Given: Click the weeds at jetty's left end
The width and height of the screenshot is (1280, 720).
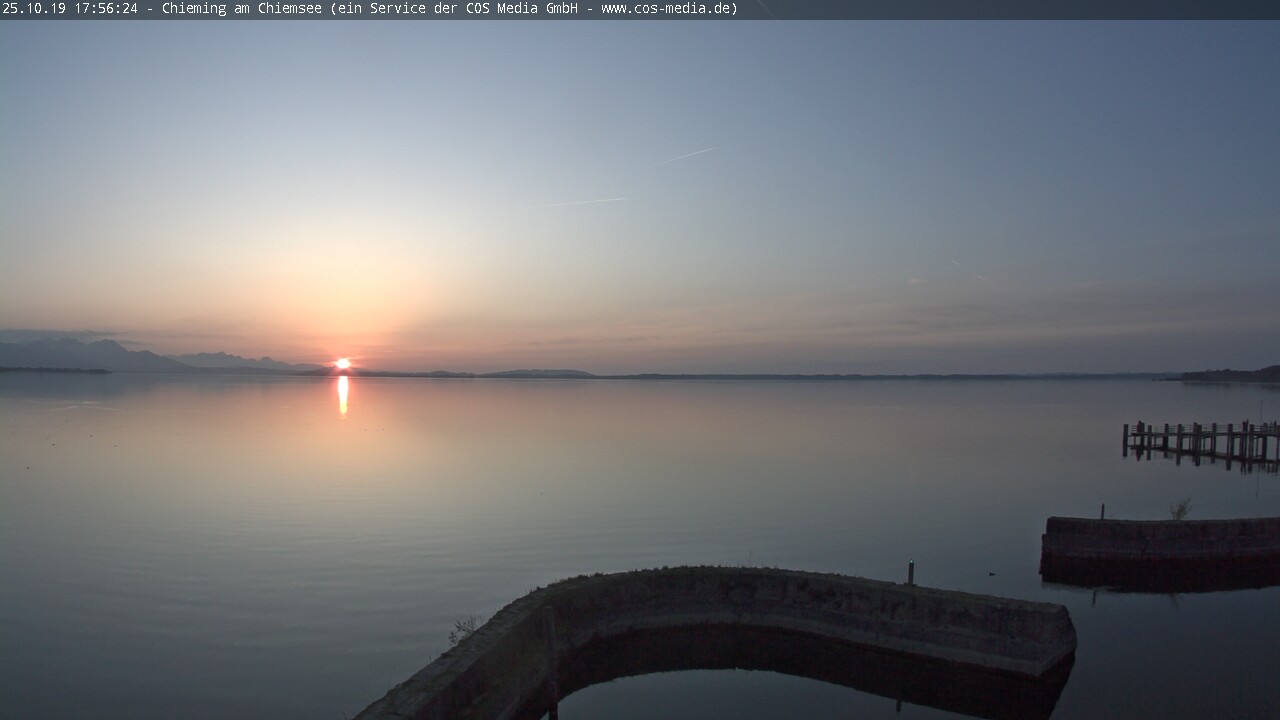Looking at the screenshot, I should point(462,630).
